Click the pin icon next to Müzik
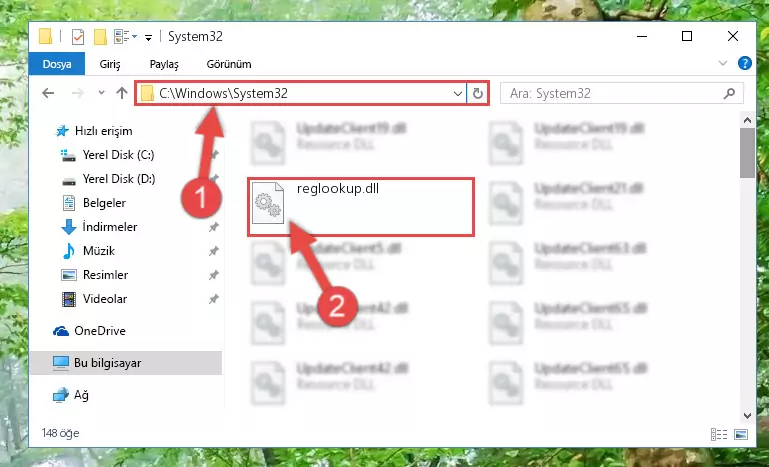 pos(213,251)
